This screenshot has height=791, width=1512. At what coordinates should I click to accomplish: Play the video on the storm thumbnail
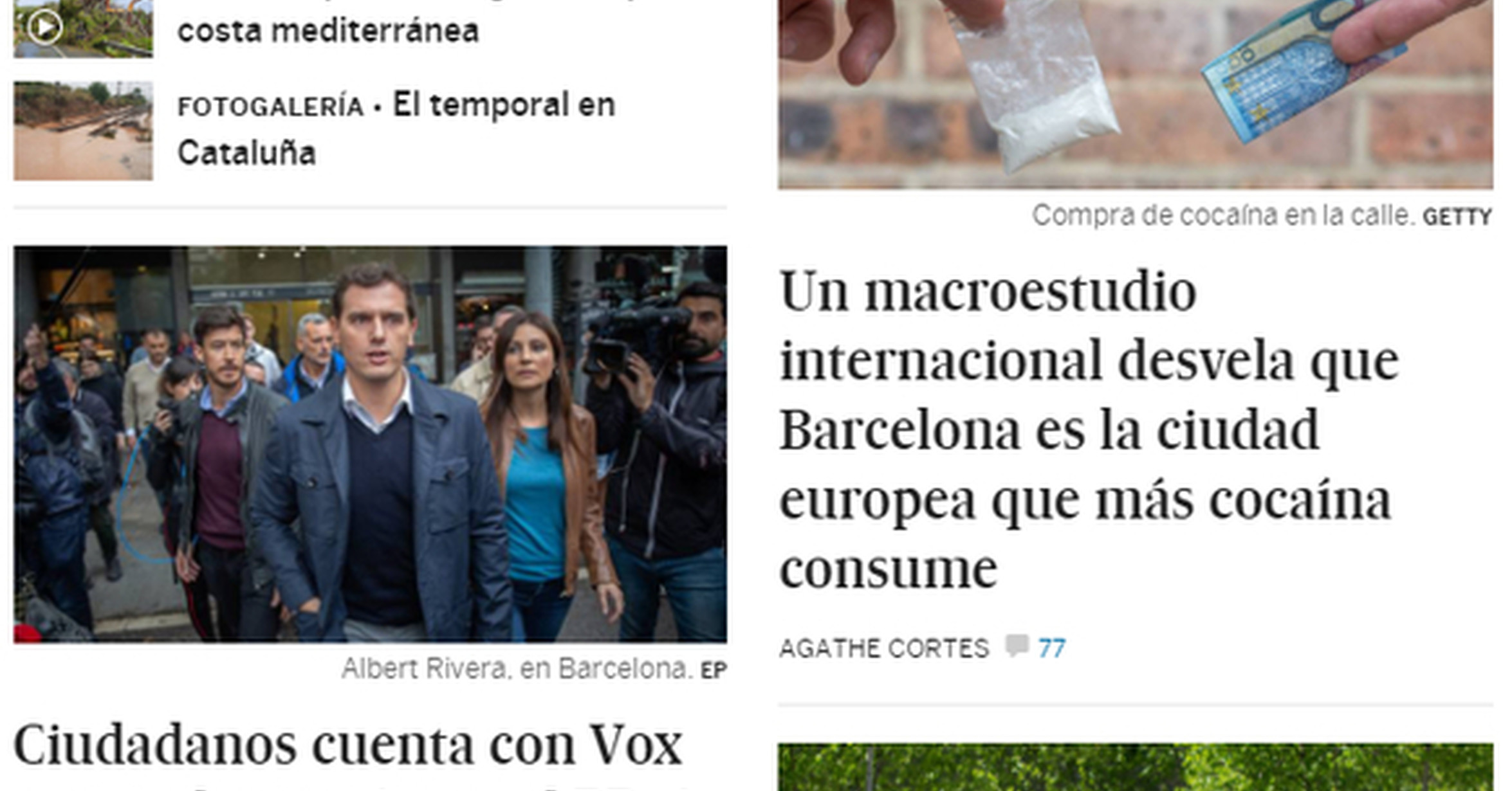tap(44, 28)
